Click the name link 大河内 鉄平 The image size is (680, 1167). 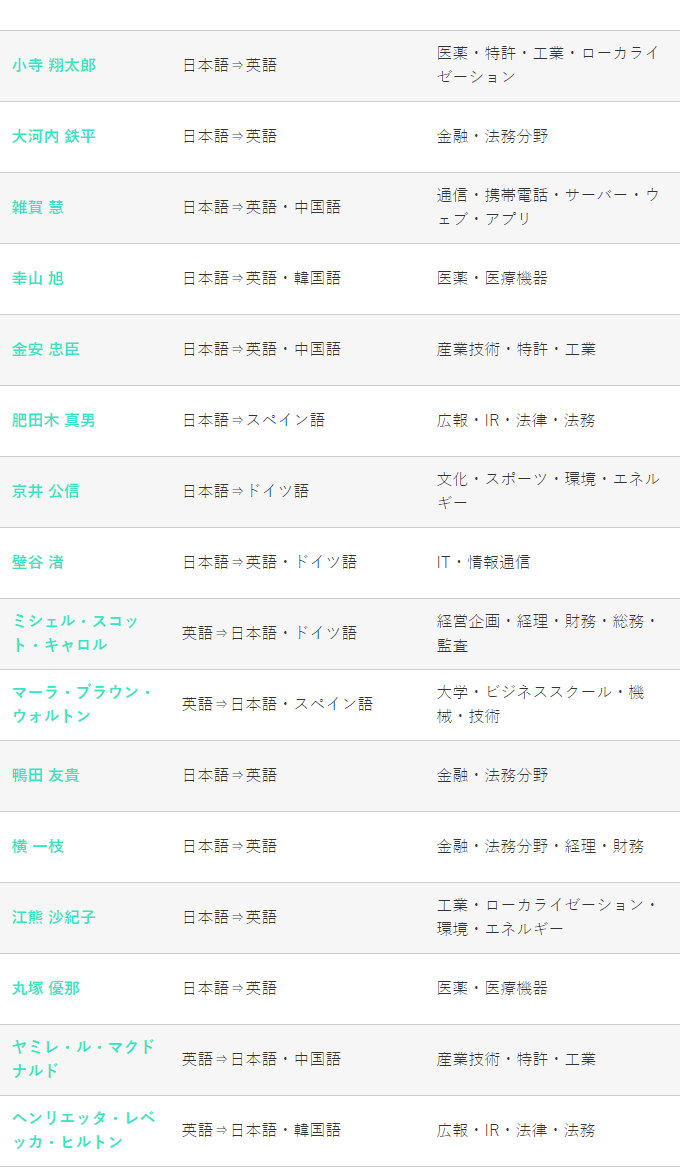54,136
